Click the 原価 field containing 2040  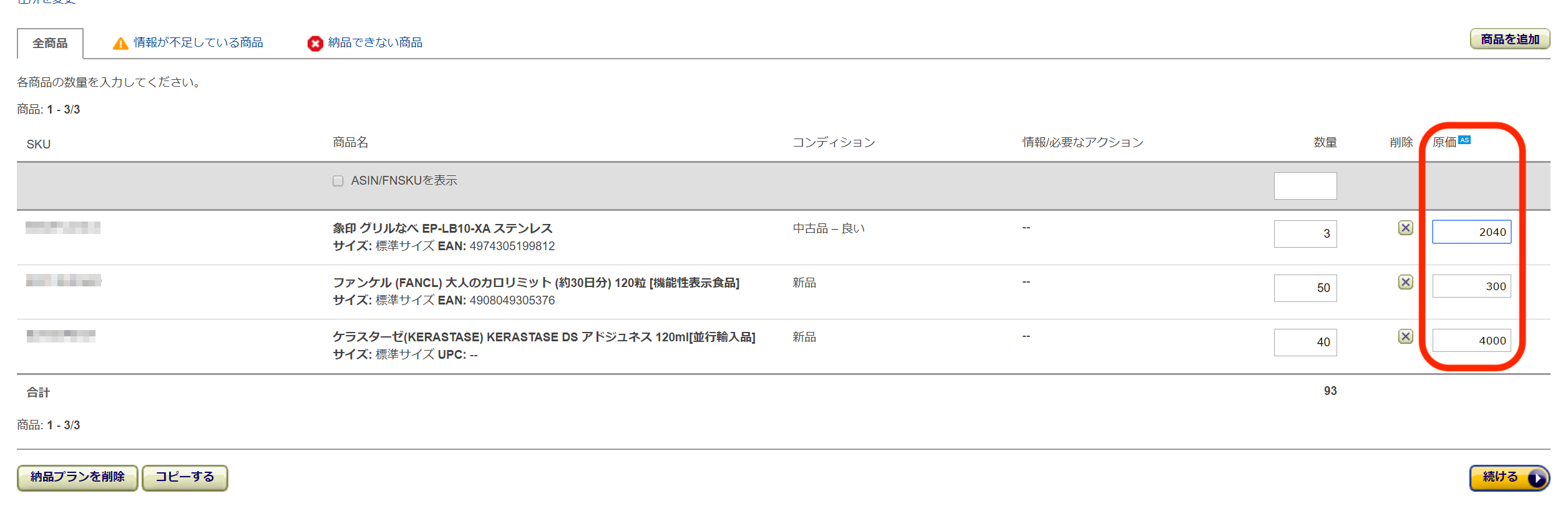click(x=1471, y=232)
